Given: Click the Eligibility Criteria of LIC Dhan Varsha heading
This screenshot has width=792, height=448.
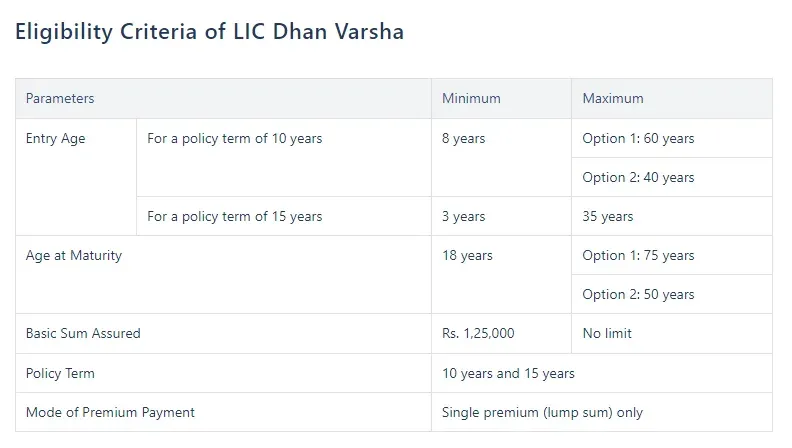Looking at the screenshot, I should 209,32.
